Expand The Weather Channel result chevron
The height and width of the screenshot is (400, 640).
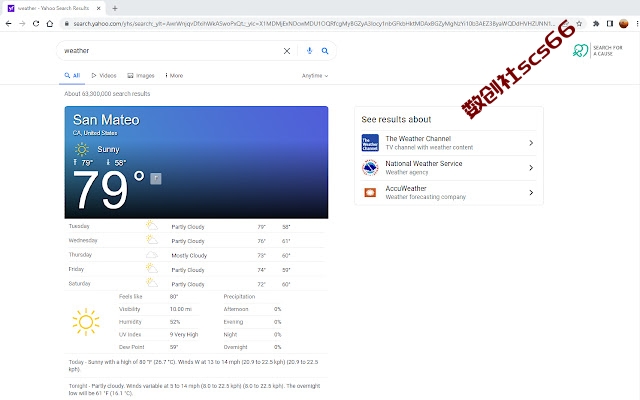(531, 143)
